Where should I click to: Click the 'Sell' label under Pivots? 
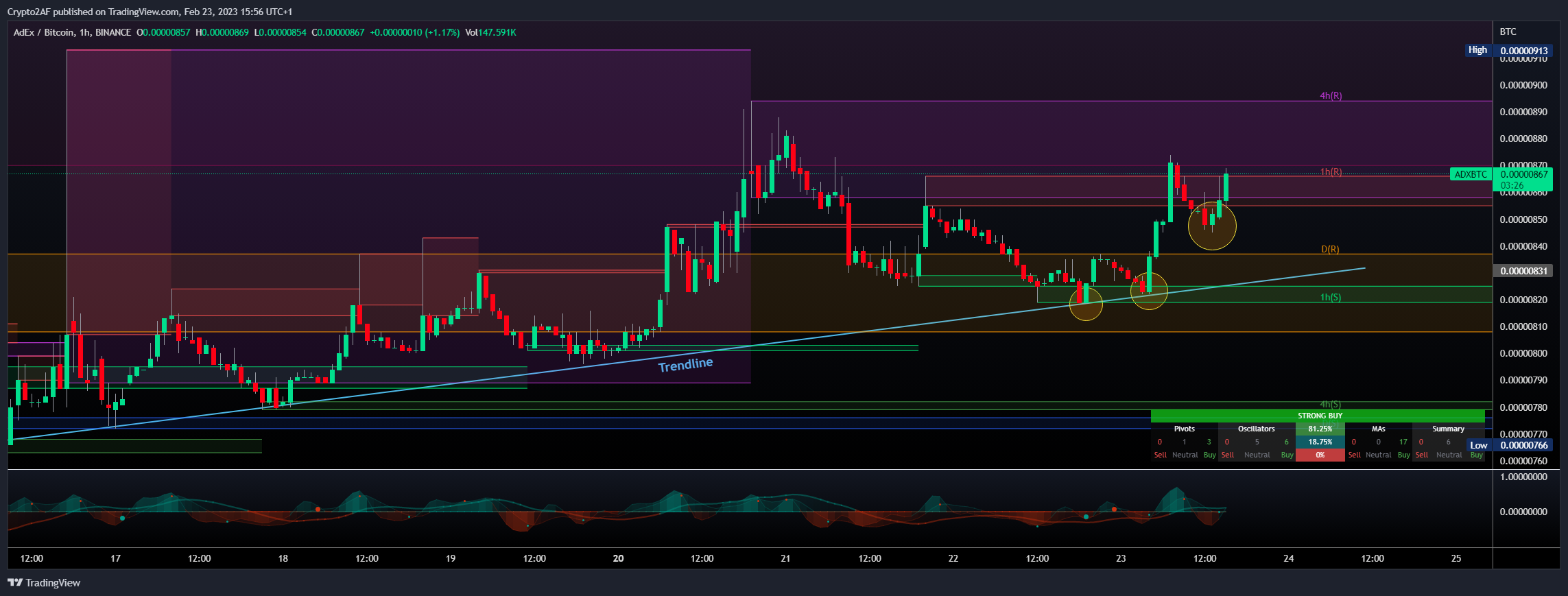tap(1161, 455)
